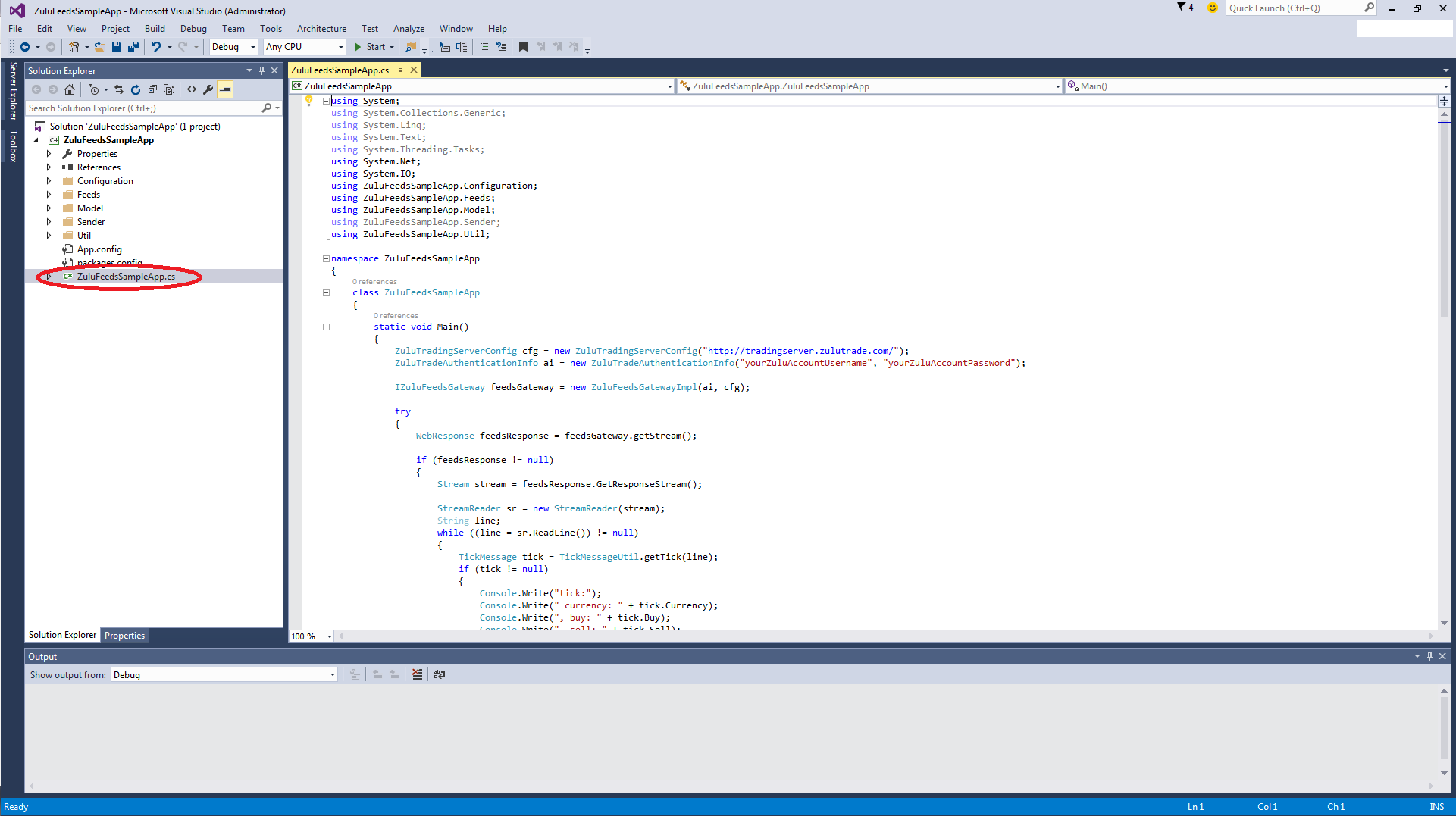
Task: Refresh the Solution Explorer tree
Action: click(x=136, y=89)
